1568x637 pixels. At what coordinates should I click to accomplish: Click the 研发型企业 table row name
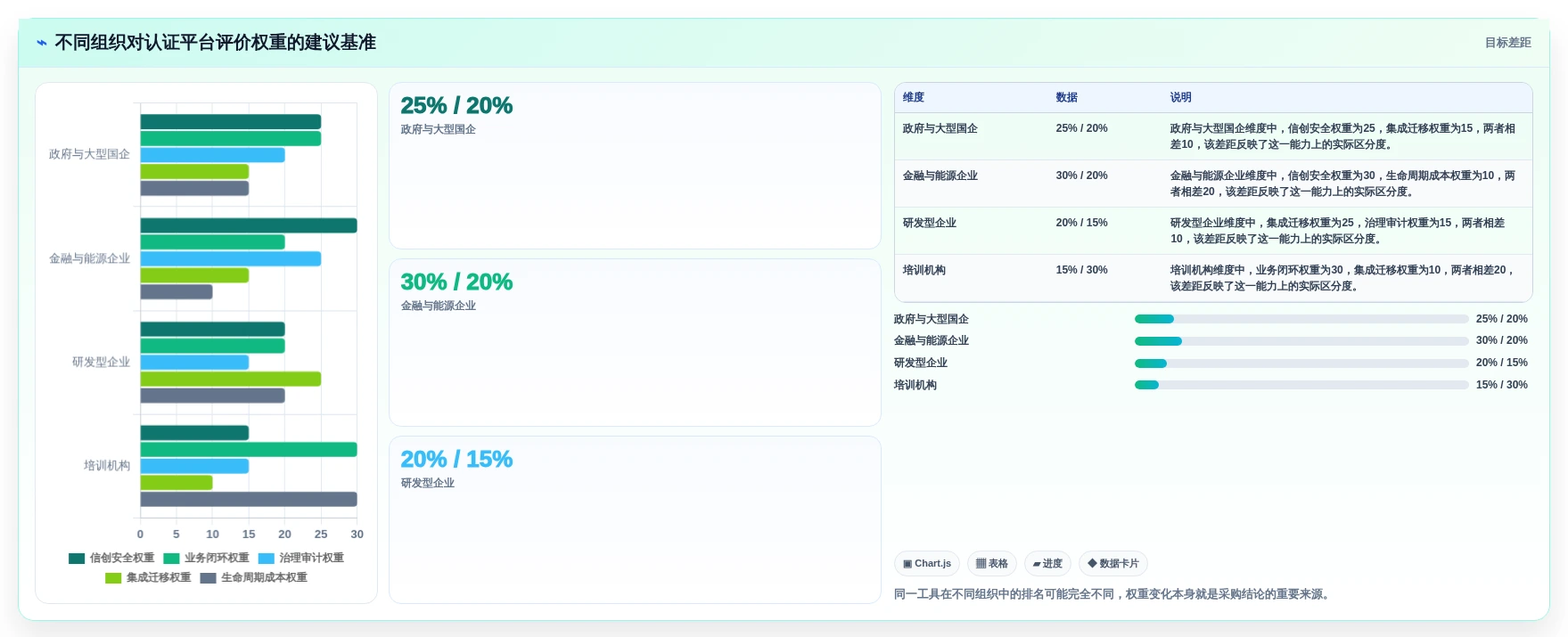point(930,223)
